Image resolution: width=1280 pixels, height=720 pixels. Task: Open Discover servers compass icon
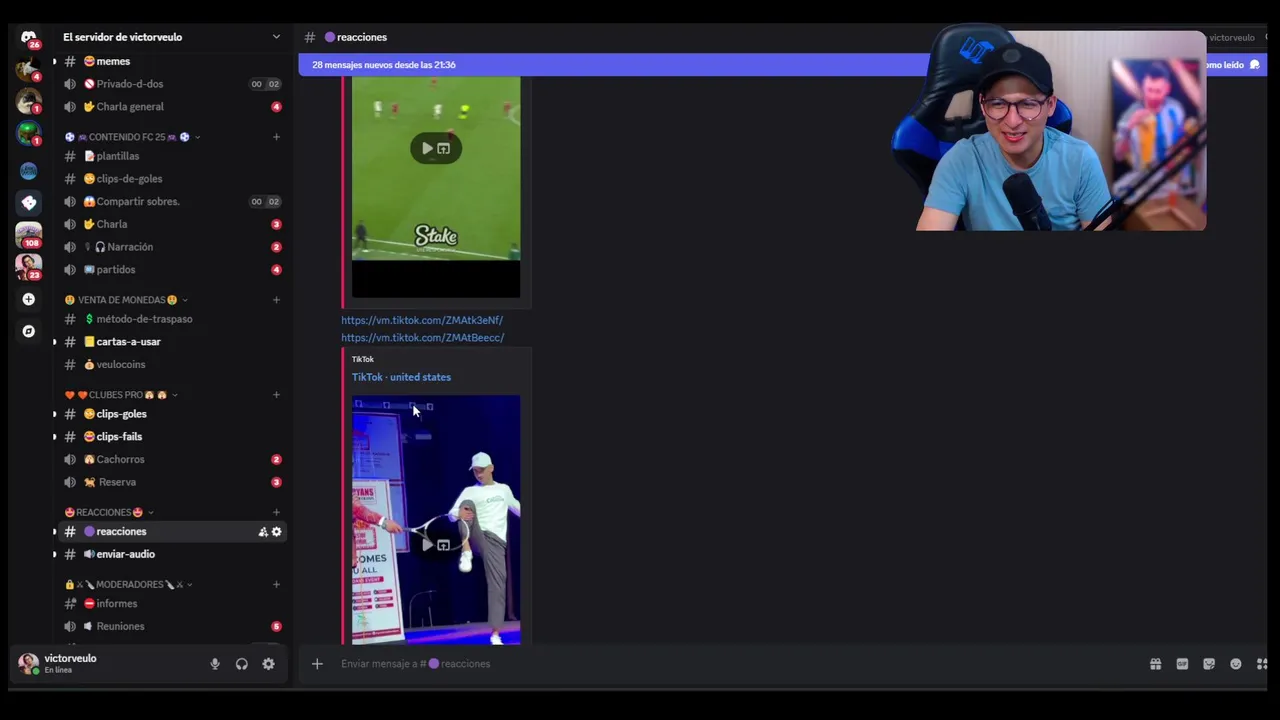28,331
